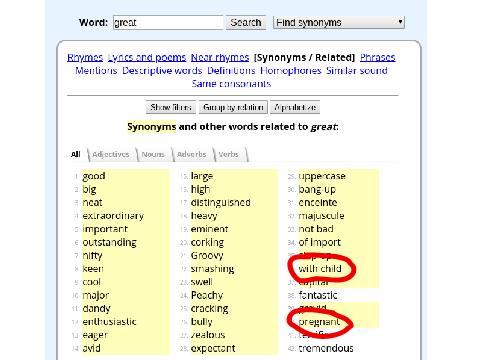Click the Alphabetize button
Screen dimensions: 480x360
(x=295, y=107)
